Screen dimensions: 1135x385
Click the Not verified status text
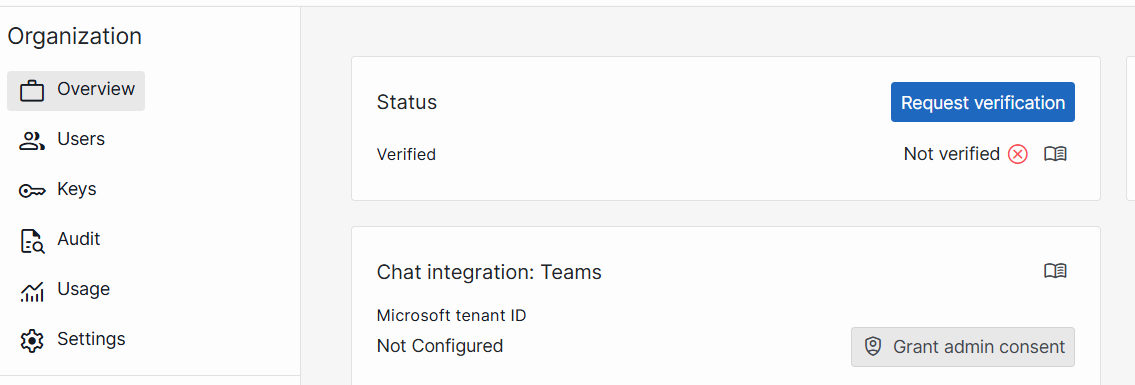click(952, 153)
